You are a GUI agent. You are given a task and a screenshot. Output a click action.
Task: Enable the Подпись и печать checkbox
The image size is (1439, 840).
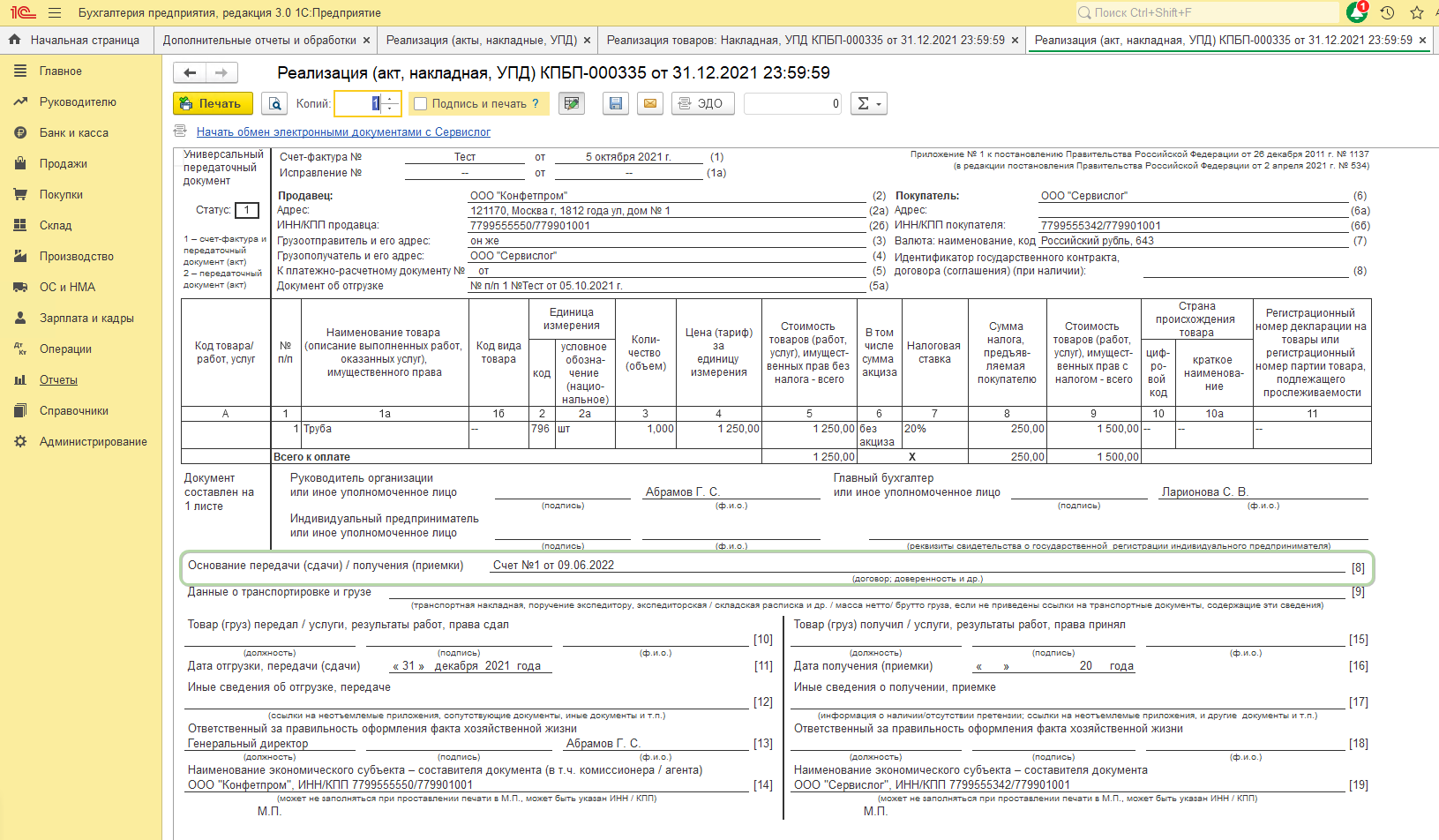[421, 104]
